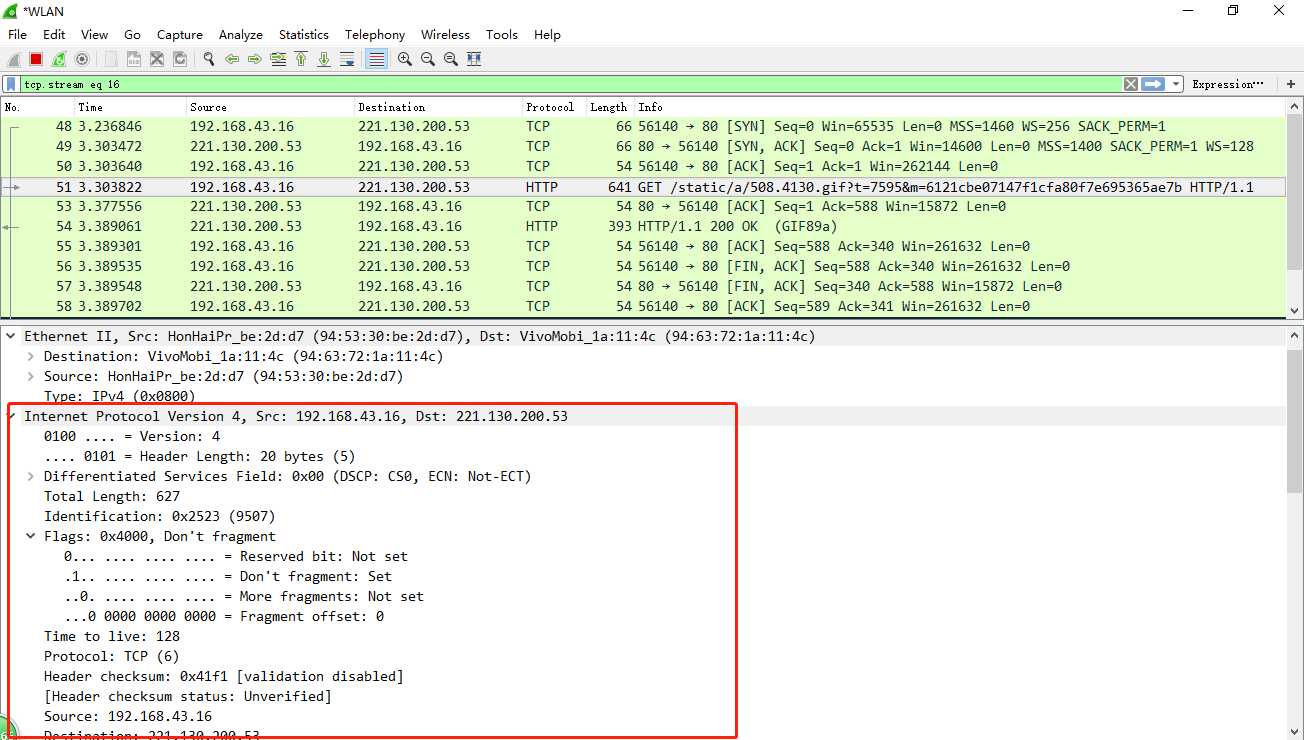
Task: Apply the display filter with the arrow
Action: pos(1153,85)
